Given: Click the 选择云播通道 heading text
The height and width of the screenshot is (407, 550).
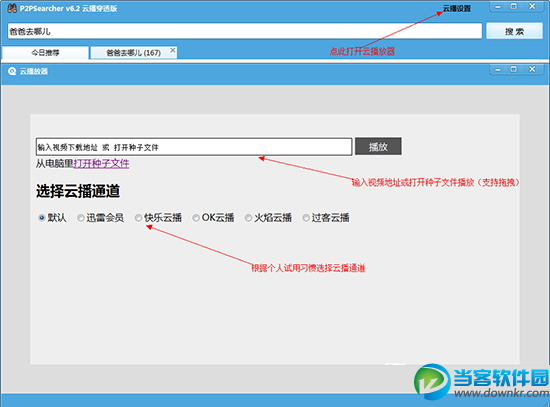Looking at the screenshot, I should pyautogui.click(x=78, y=191).
